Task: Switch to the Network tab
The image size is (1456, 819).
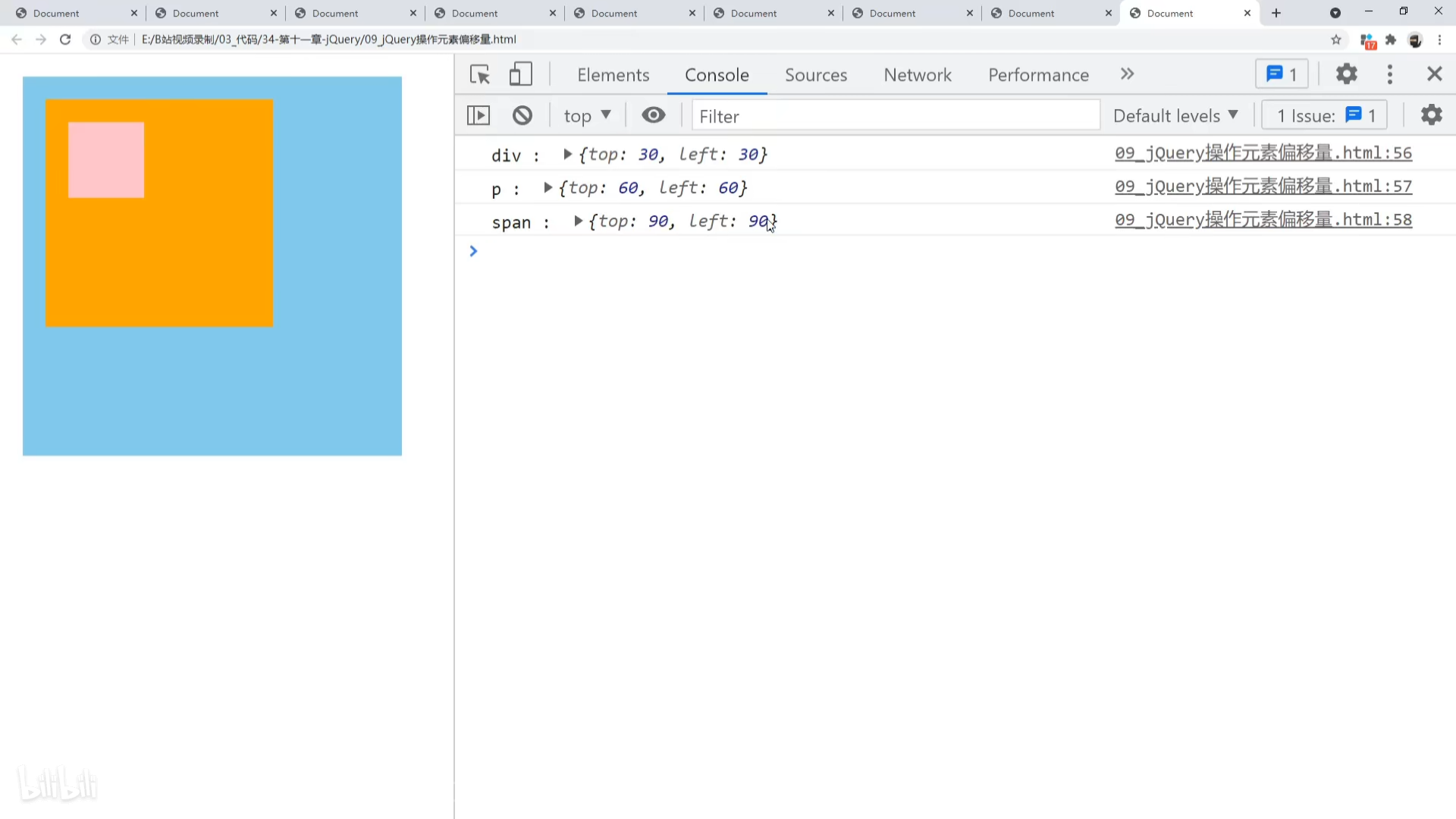Action: tap(917, 74)
